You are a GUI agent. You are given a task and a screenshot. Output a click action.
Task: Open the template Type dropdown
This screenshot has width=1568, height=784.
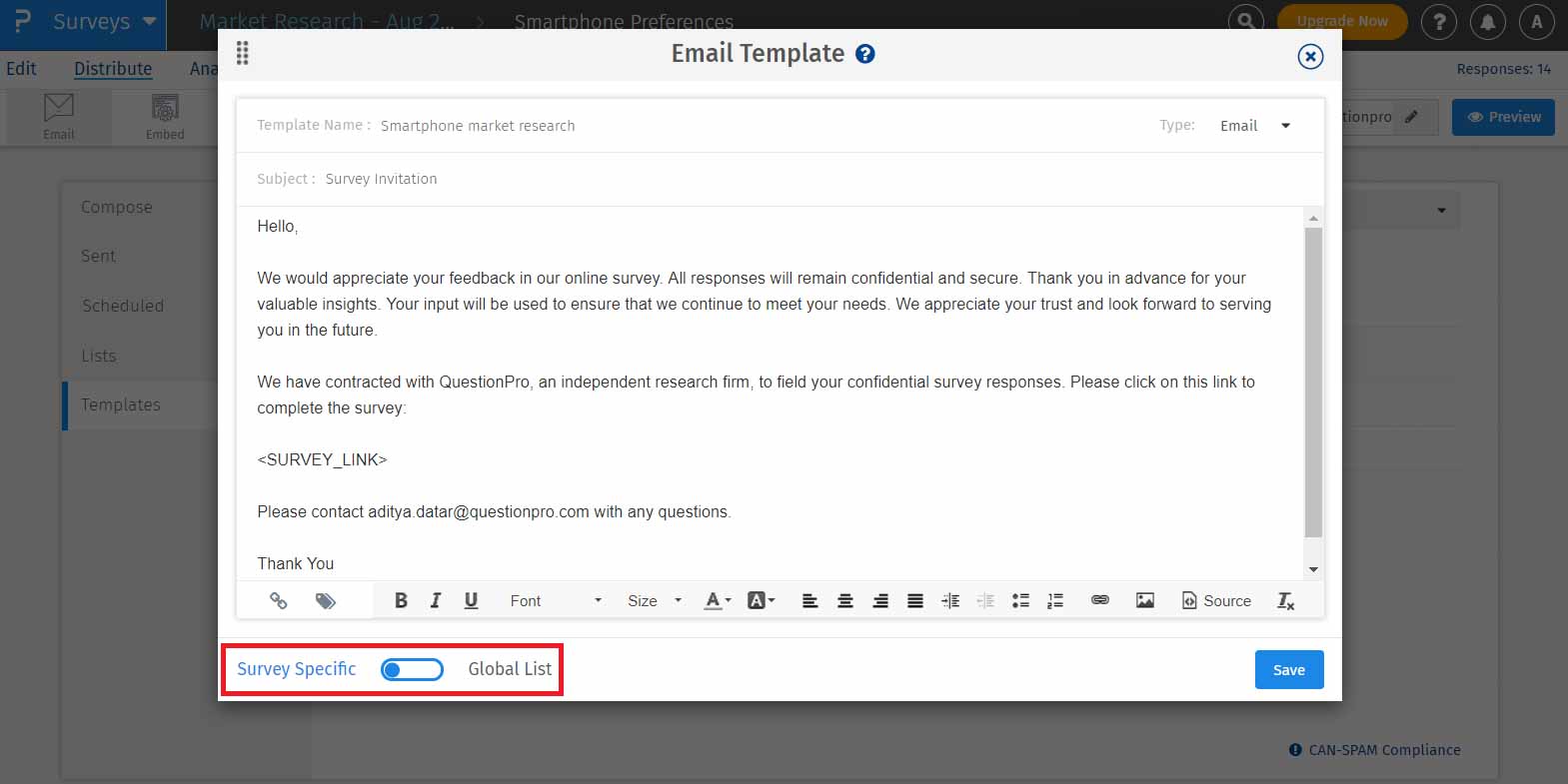[1255, 126]
